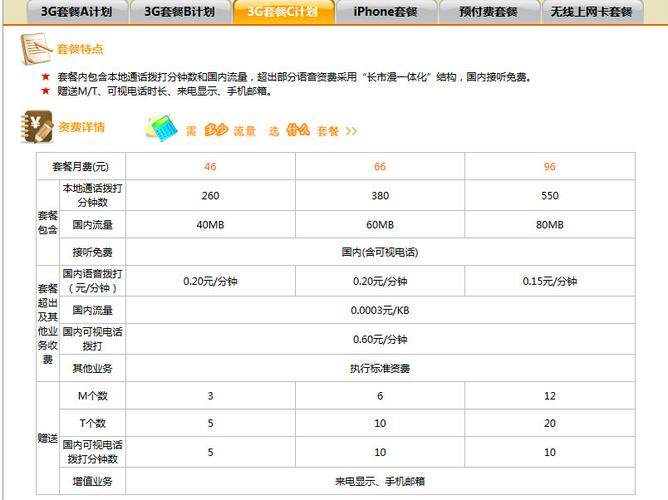
Task: Click the 国内可视电话拨打分钟数 row label
Action: [92, 452]
